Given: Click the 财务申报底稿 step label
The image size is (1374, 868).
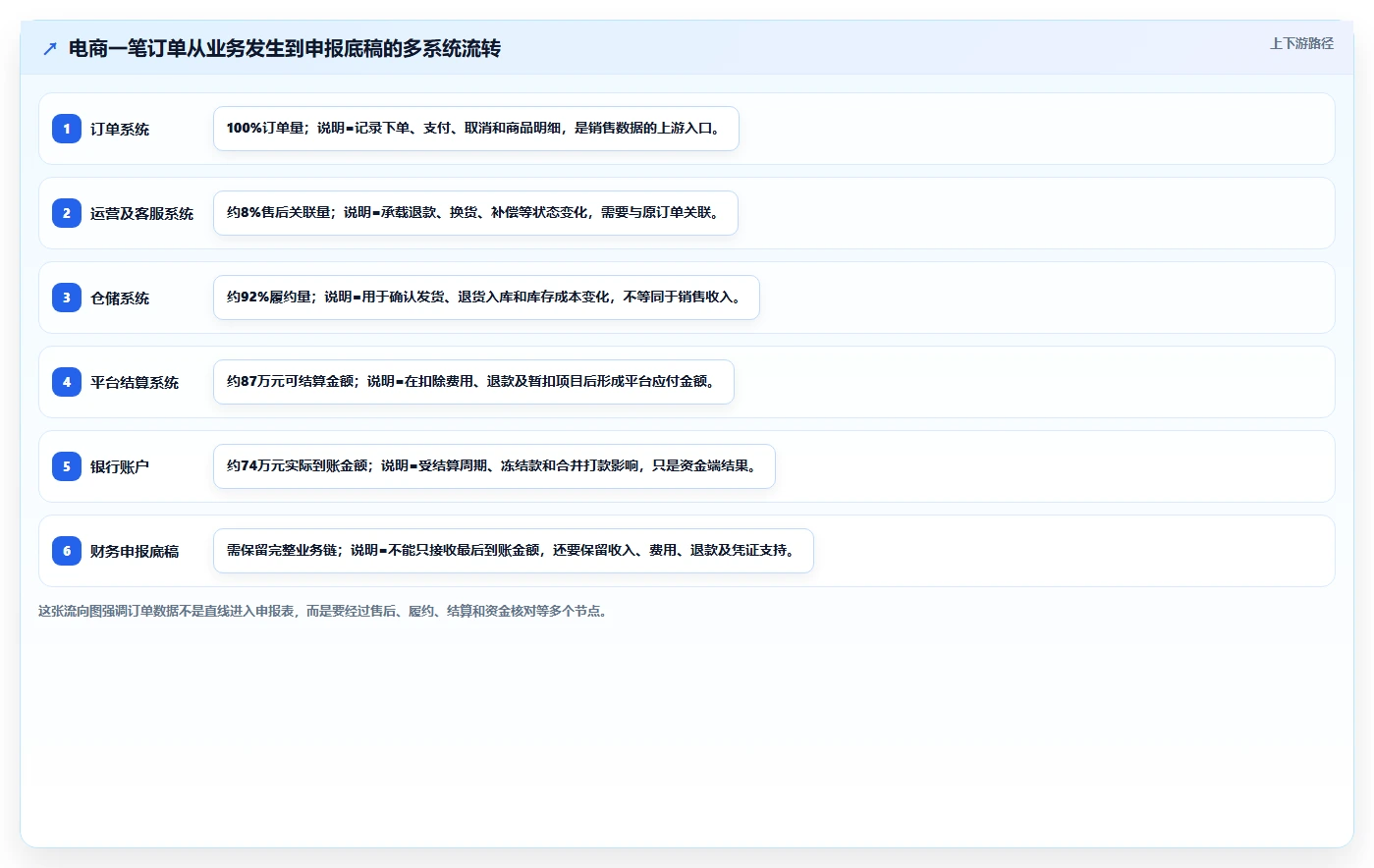Looking at the screenshot, I should tap(135, 551).
